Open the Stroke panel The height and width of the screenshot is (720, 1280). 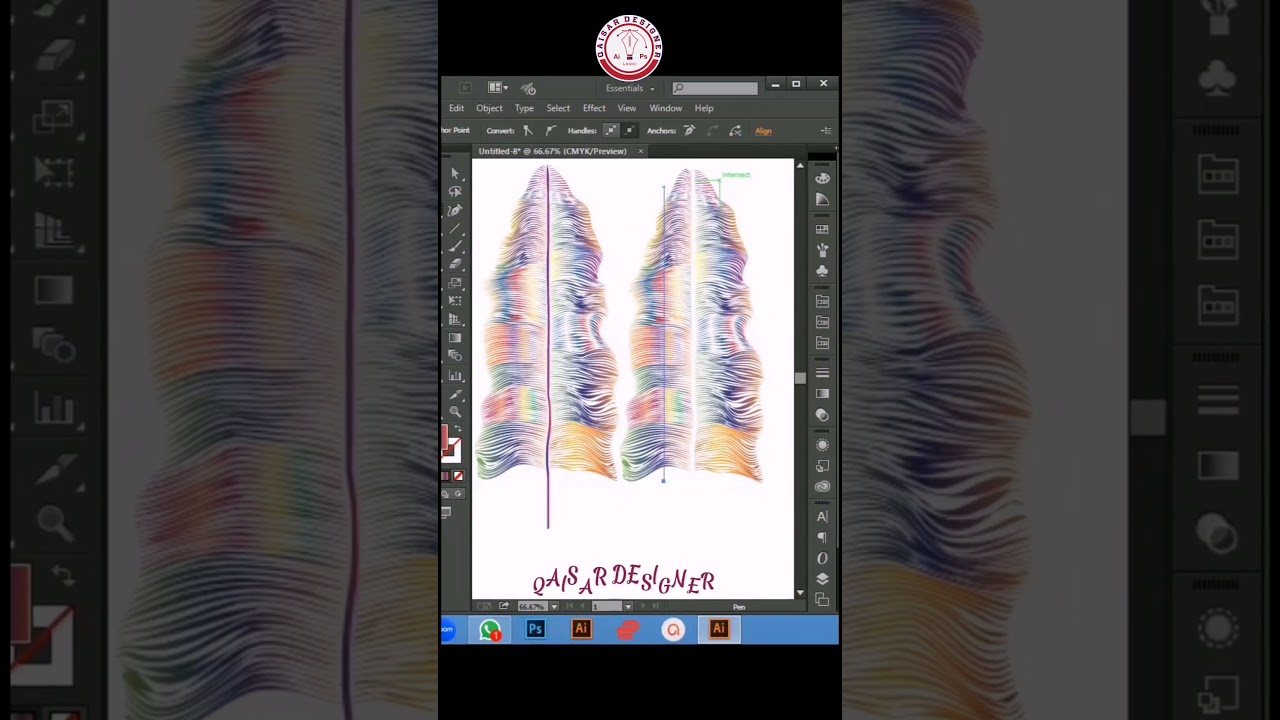pyautogui.click(x=822, y=373)
